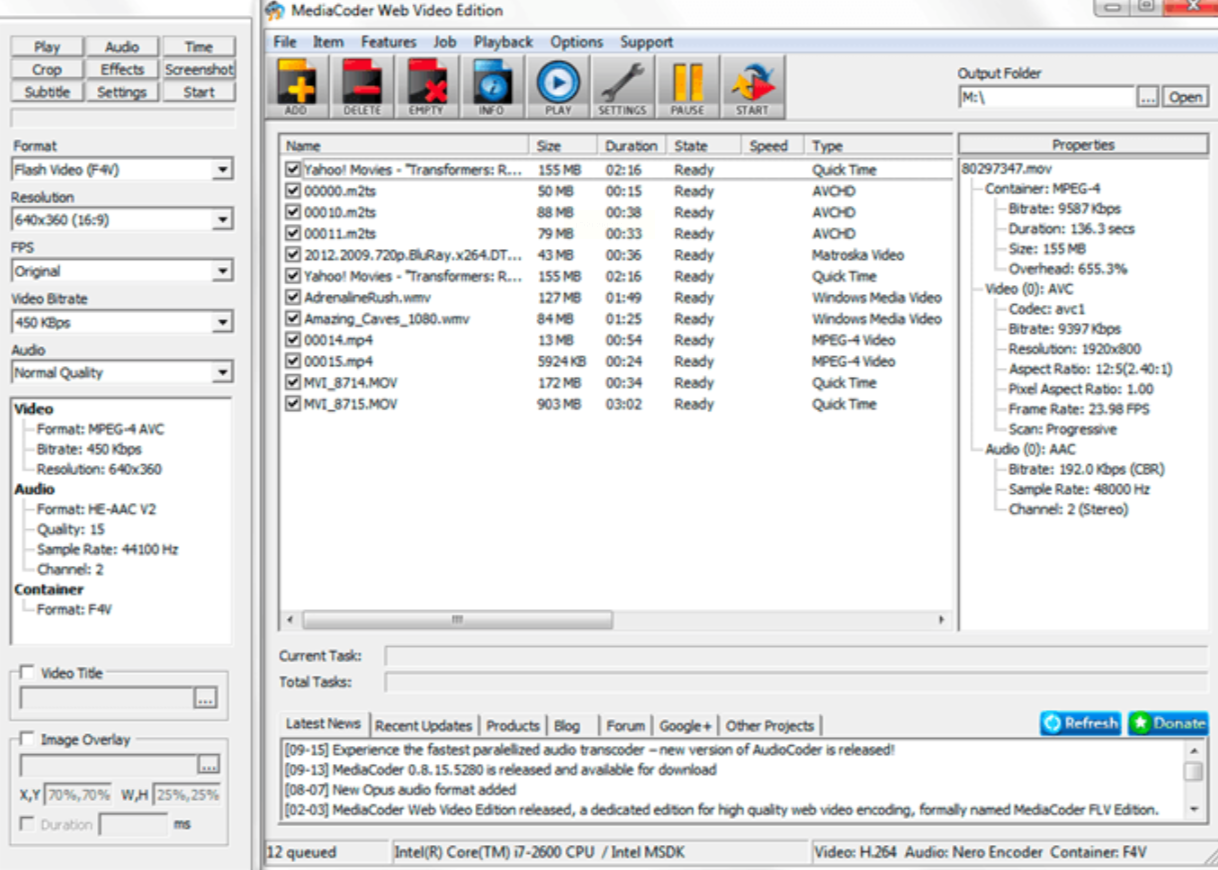Uncheck the AdrenalineRush.wmv file checkbox
This screenshot has width=1218, height=870.
293,297
